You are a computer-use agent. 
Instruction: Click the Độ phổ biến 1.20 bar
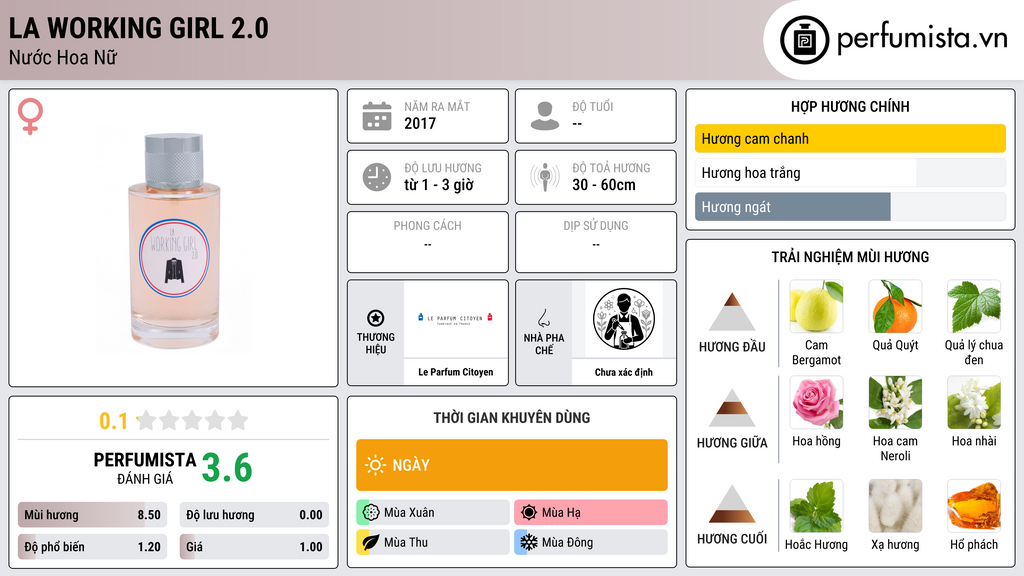click(x=93, y=547)
